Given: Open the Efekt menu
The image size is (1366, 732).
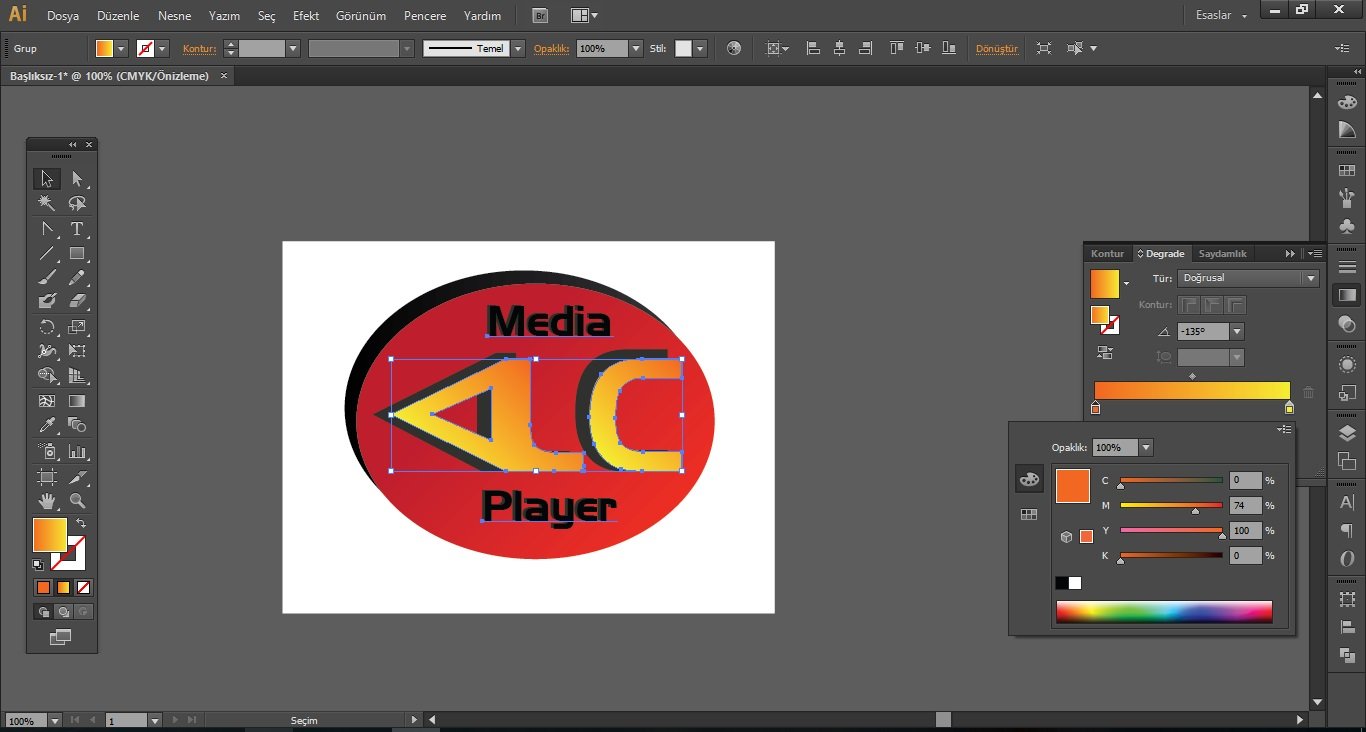Looking at the screenshot, I should (306, 16).
